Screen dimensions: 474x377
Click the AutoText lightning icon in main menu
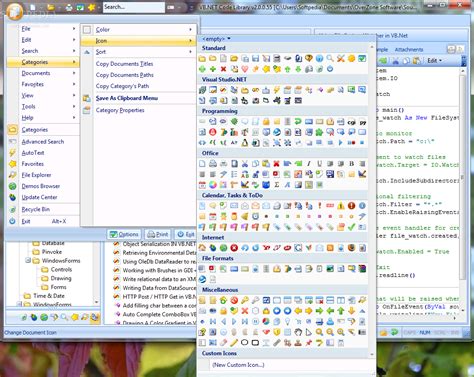pyautogui.click(x=13, y=153)
